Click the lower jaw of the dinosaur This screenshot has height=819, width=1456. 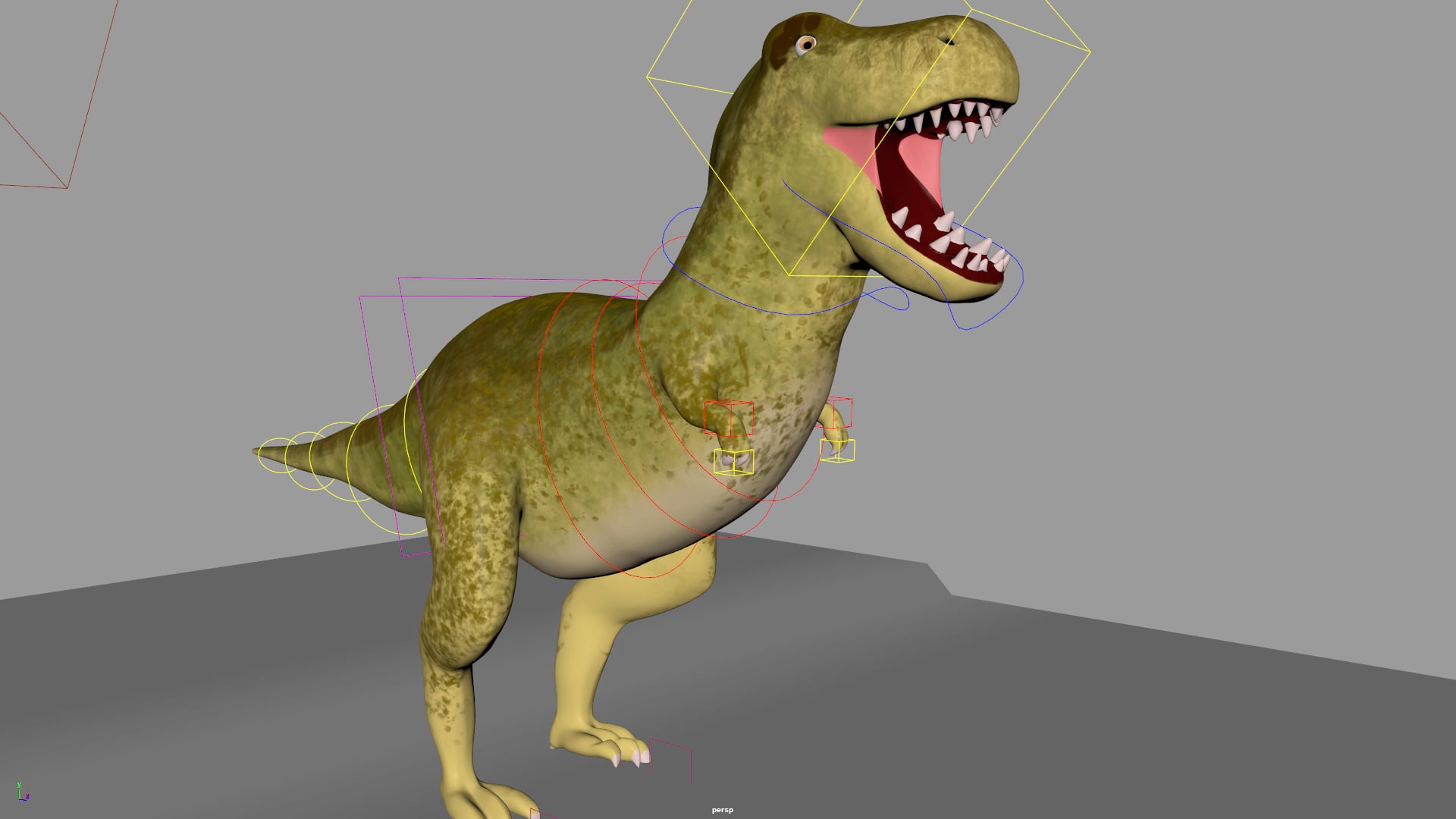coord(940,273)
